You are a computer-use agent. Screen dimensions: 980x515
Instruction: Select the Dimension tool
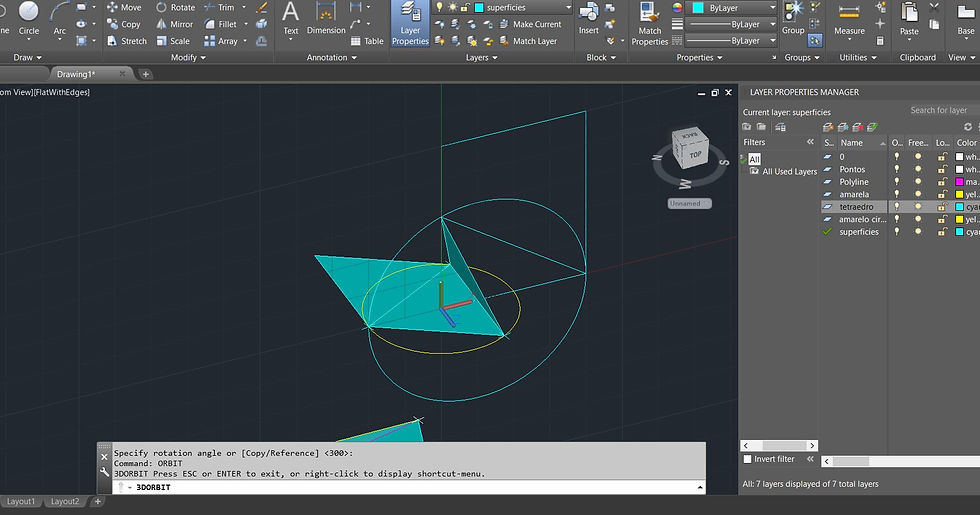326,18
